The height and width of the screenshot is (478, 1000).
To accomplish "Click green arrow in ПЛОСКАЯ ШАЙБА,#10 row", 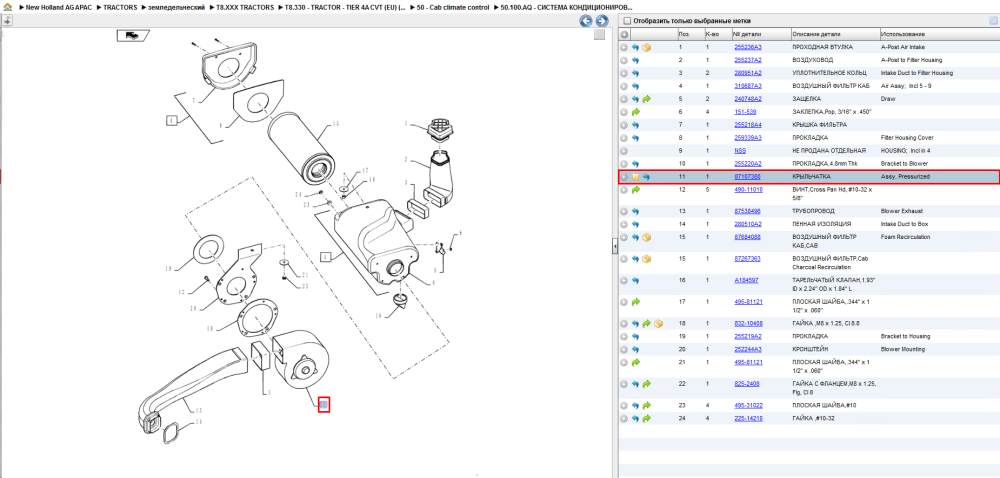I will click(647, 406).
